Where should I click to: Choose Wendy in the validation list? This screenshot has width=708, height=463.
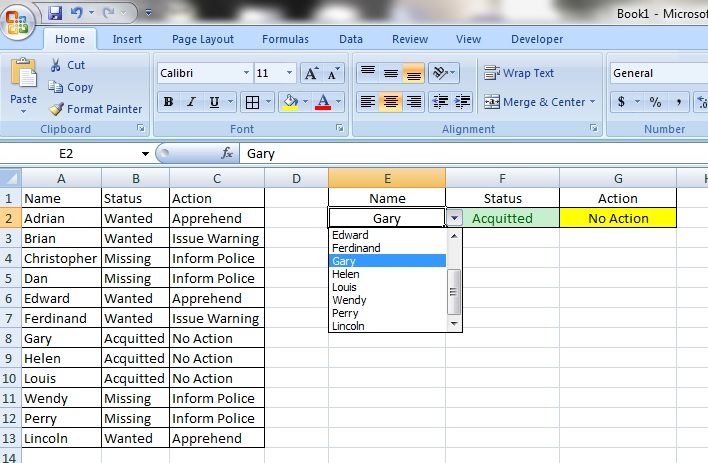point(349,300)
